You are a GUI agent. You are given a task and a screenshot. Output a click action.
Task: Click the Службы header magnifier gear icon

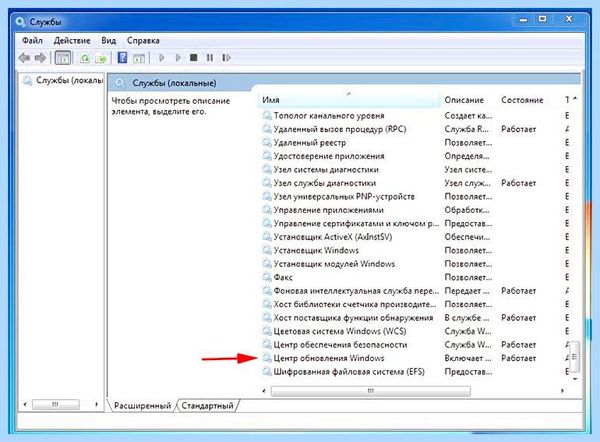pos(120,83)
